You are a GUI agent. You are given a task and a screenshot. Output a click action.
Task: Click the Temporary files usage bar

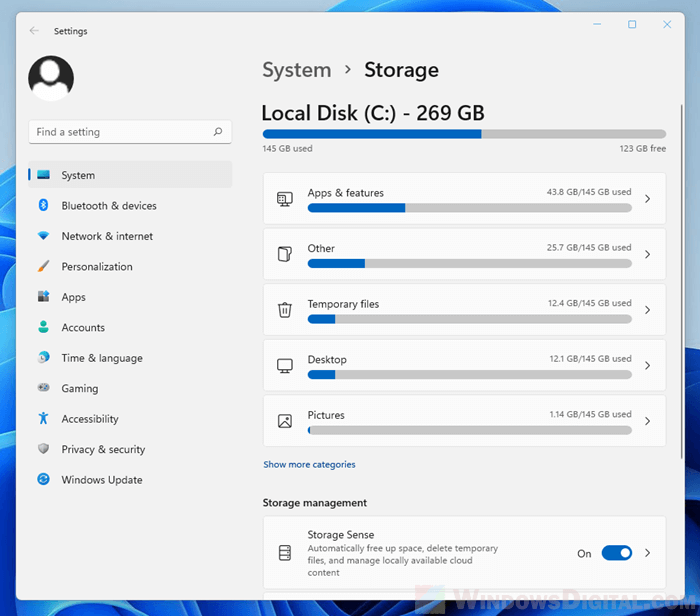470,319
